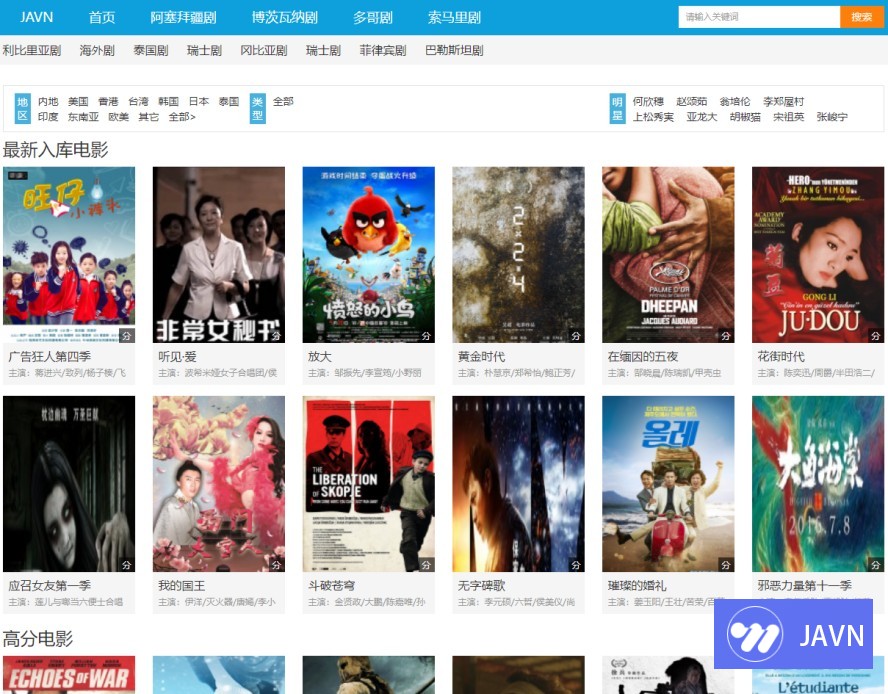
Task: Open star page for 何欣穗
Action: [x=648, y=101]
